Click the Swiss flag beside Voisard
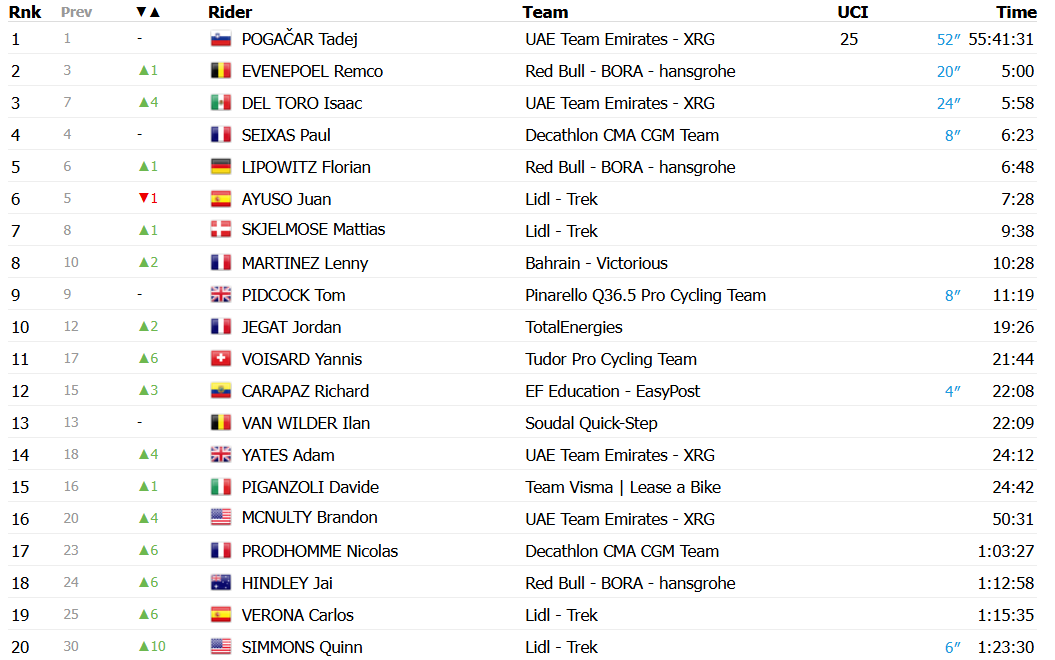1055x660 pixels. click(x=221, y=359)
